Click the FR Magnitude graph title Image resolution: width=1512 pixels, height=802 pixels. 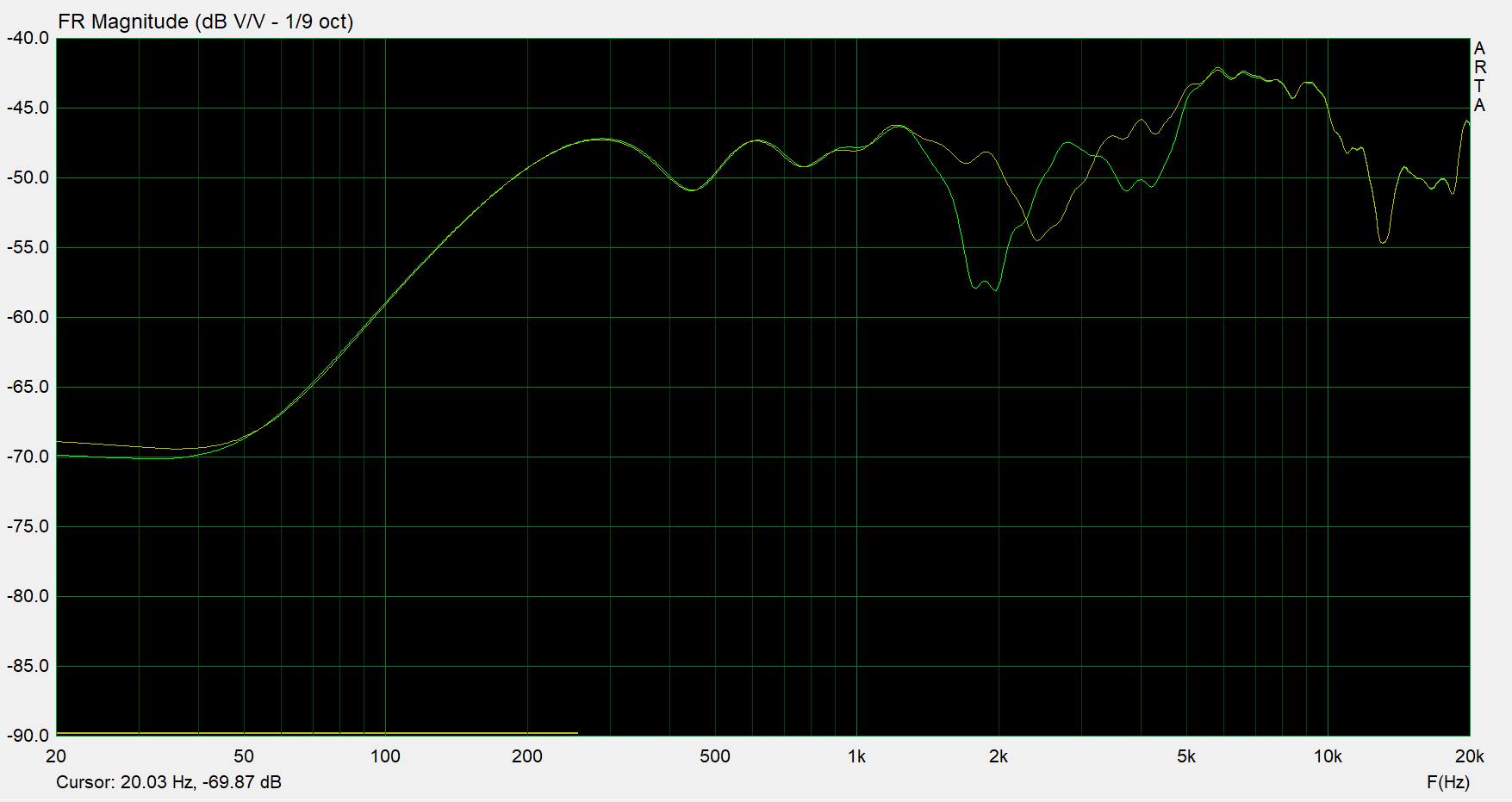coord(206,22)
